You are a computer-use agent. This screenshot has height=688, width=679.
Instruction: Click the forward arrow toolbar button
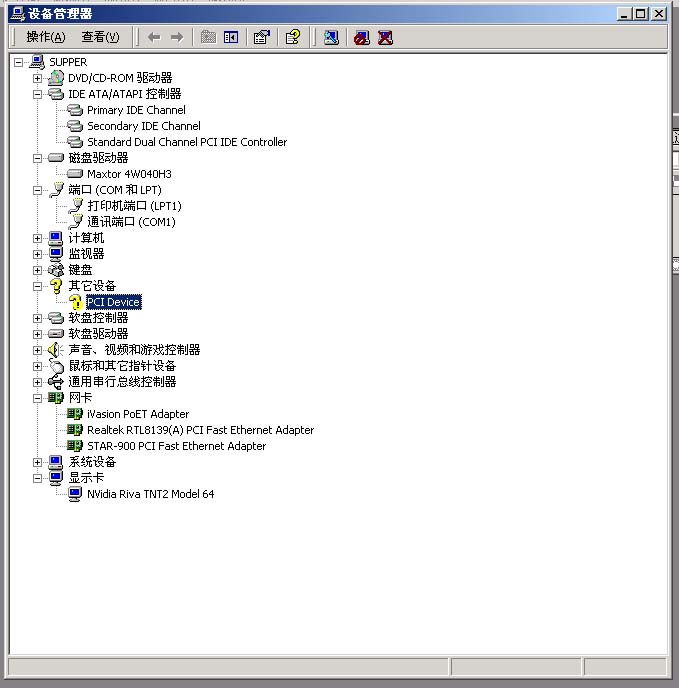click(x=177, y=37)
